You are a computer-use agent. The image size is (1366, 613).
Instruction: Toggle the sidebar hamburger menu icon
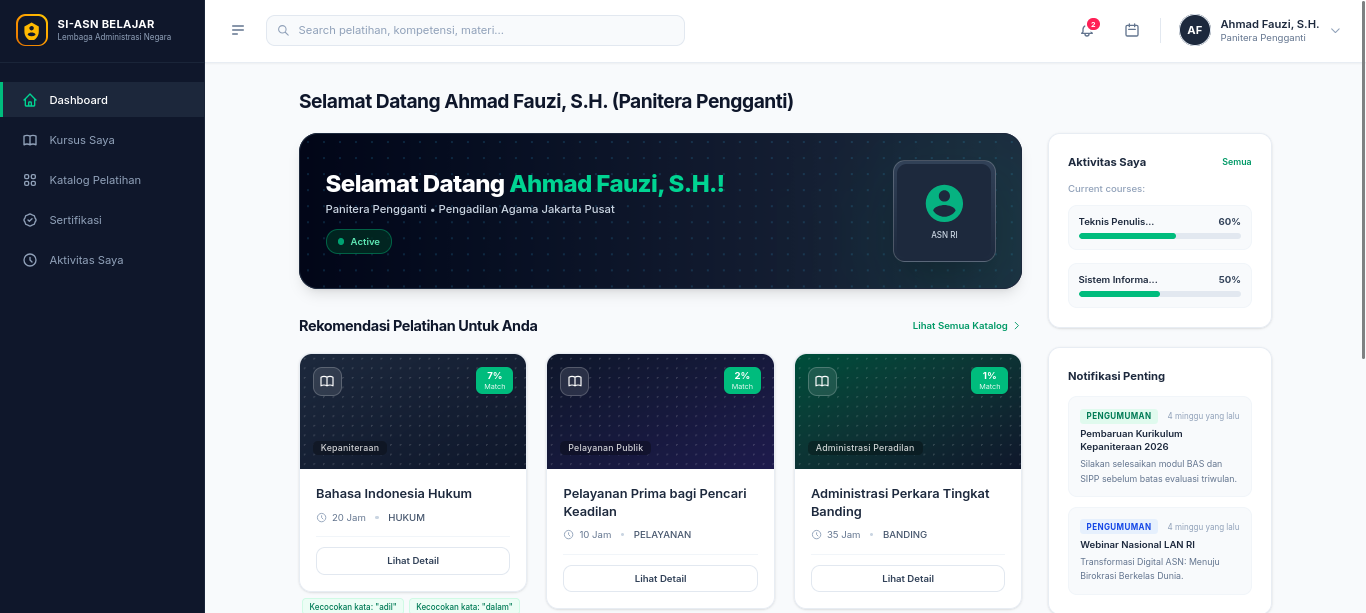pyautogui.click(x=238, y=30)
